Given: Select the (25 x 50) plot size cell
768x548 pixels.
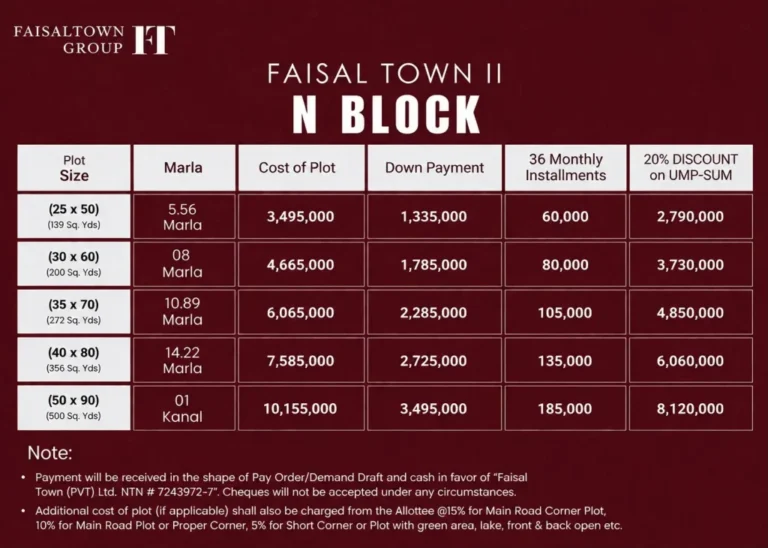Looking at the screenshot, I should [74, 216].
